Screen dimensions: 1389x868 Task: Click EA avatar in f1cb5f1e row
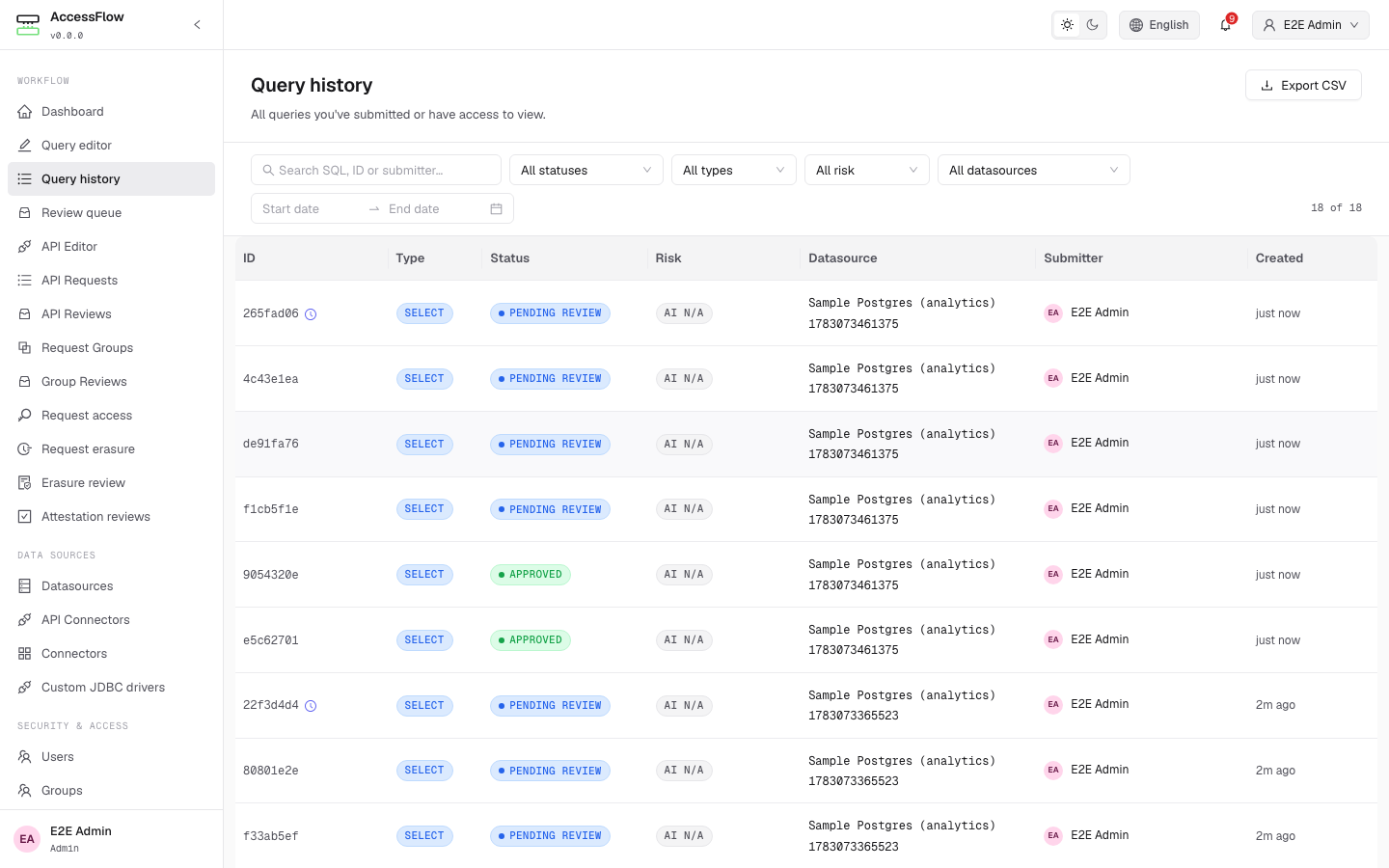(1053, 508)
